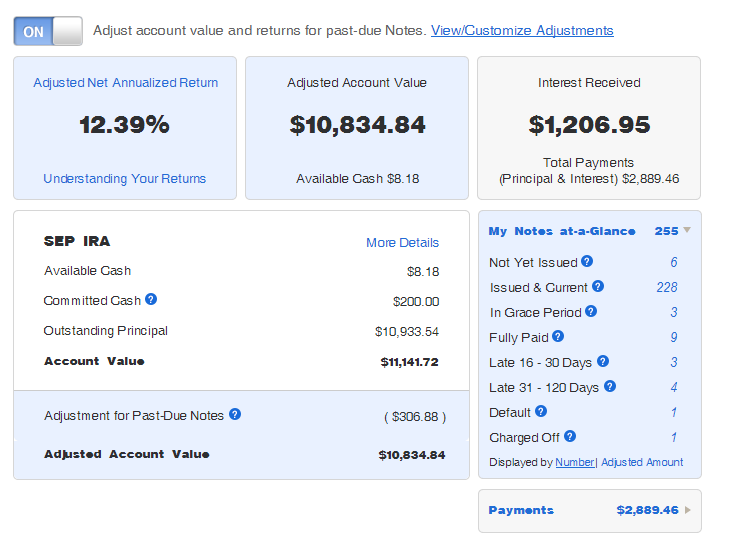Image resolution: width=744 pixels, height=538 pixels.
Task: Click help icon for Late 31 - 120 Days
Action: (x=610, y=386)
